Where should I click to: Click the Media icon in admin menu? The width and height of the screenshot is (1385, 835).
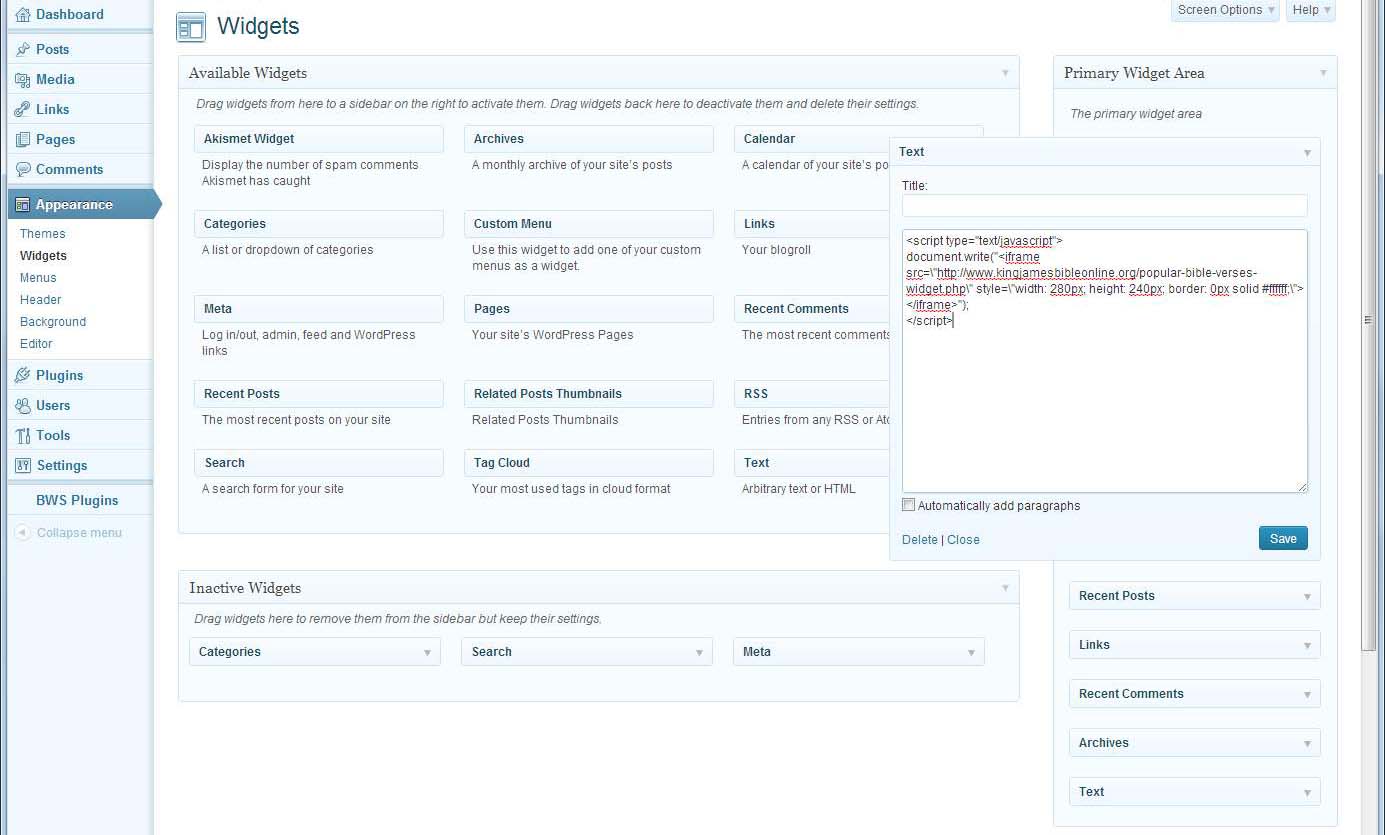click(x=23, y=79)
